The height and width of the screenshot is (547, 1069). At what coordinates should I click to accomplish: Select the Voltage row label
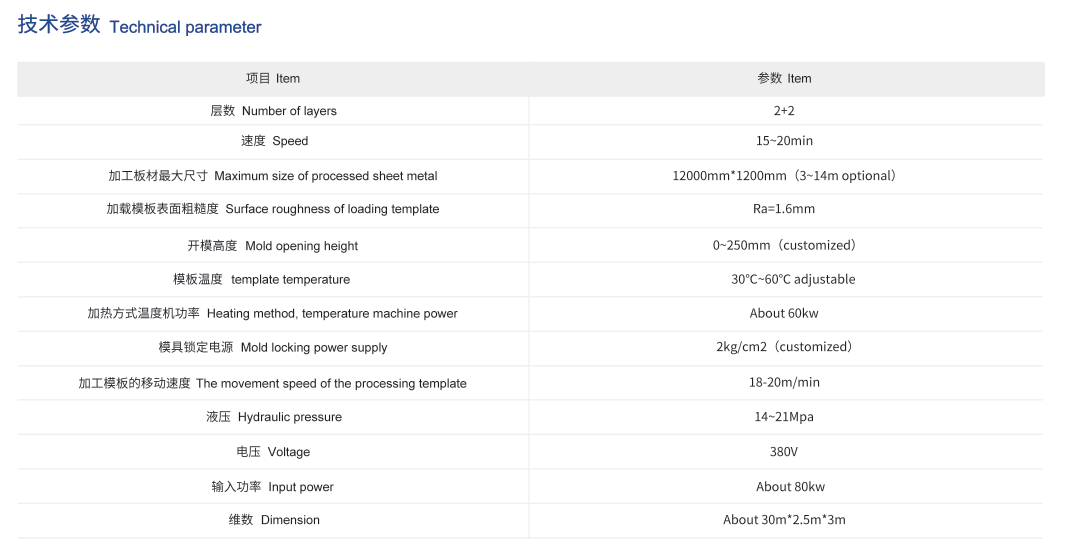pyautogui.click(x=273, y=452)
